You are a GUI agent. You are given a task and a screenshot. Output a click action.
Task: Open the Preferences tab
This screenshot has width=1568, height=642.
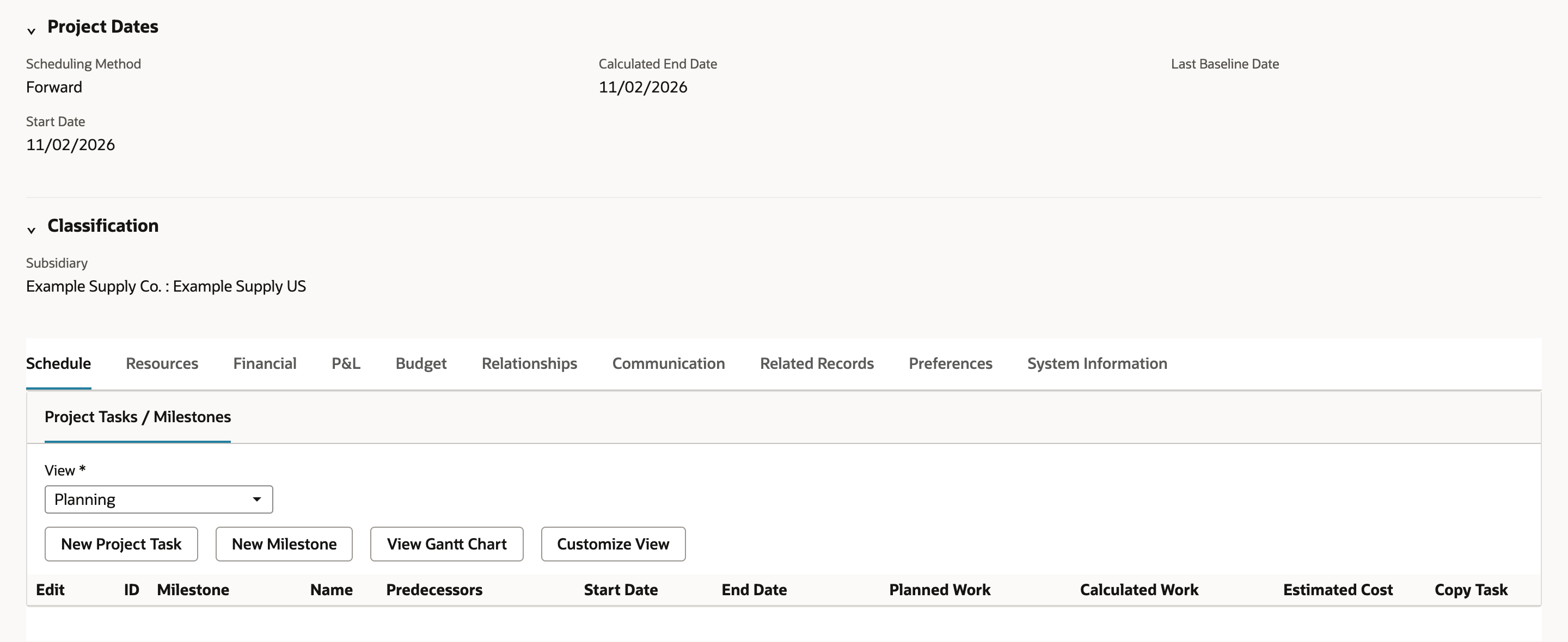950,363
